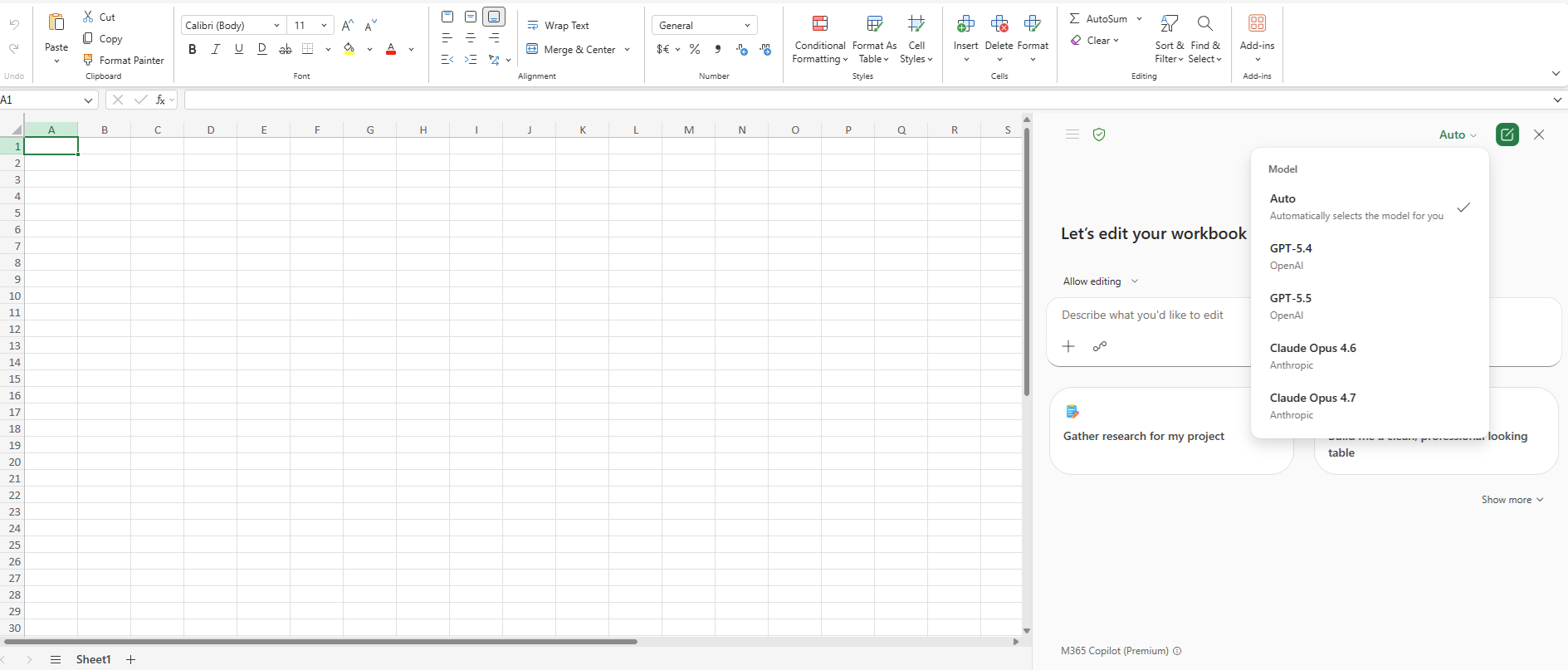Screen dimensions: 1568x670
Task: Apply comma style number format
Action: 718,49
